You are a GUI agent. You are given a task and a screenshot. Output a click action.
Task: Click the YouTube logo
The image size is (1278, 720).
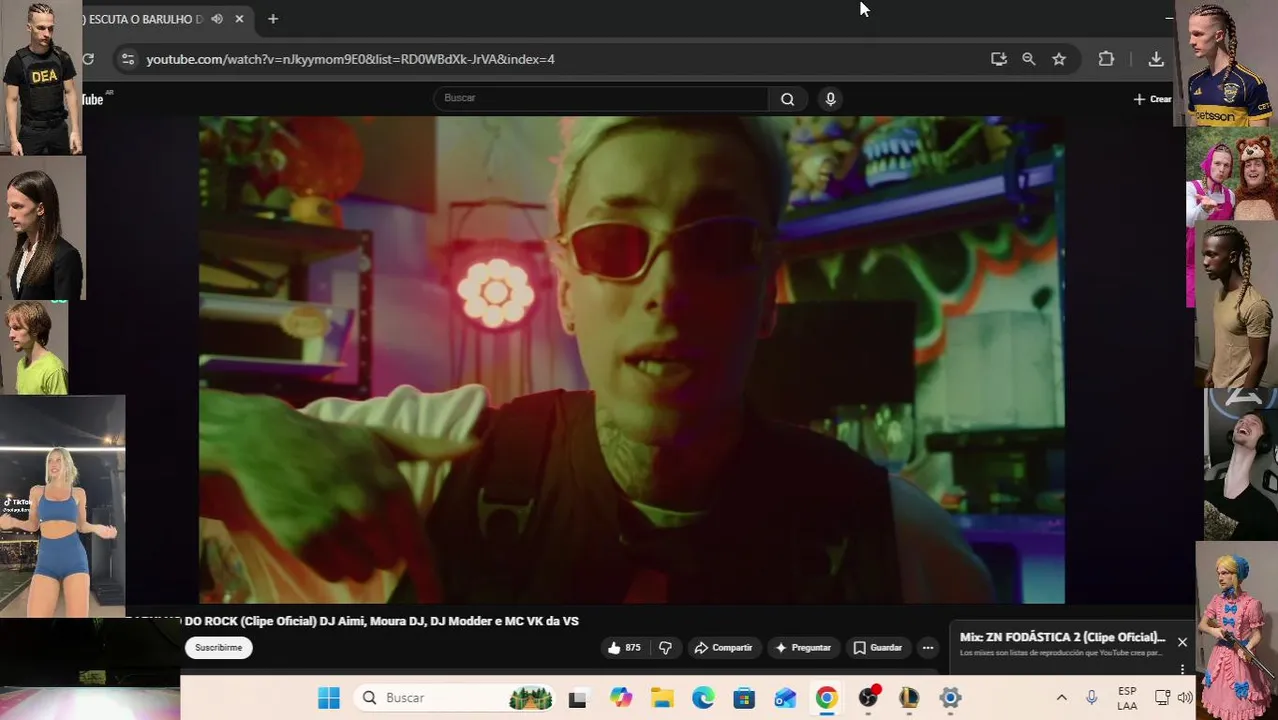pyautogui.click(x=94, y=99)
